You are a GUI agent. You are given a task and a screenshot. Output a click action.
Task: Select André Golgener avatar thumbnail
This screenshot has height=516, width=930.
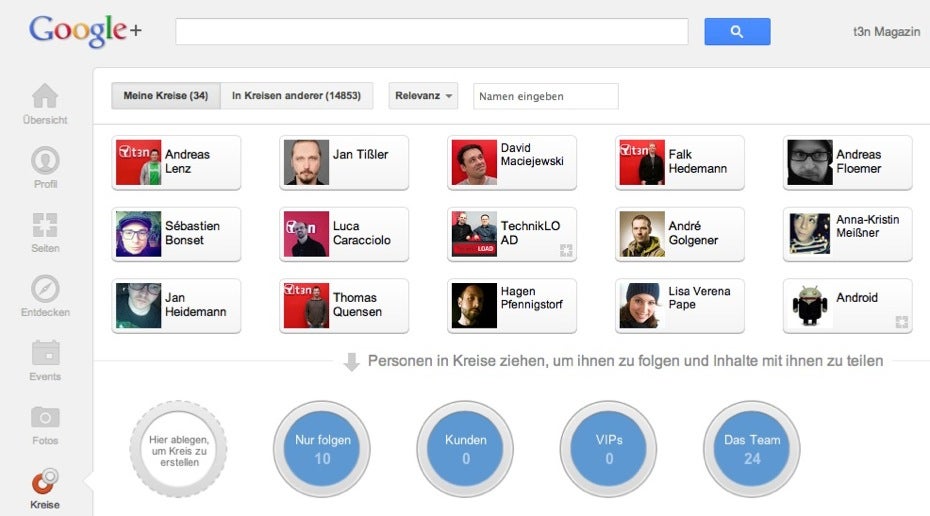(x=642, y=234)
